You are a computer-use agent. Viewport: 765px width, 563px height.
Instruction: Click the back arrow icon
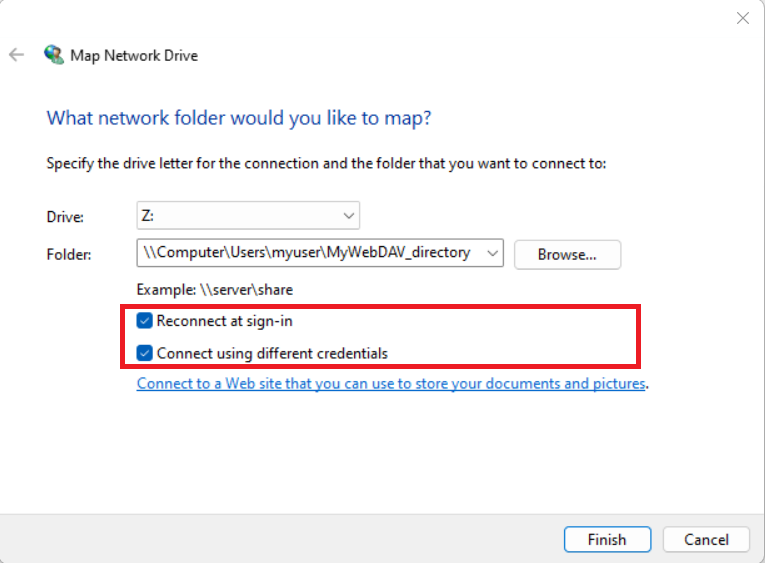16,55
